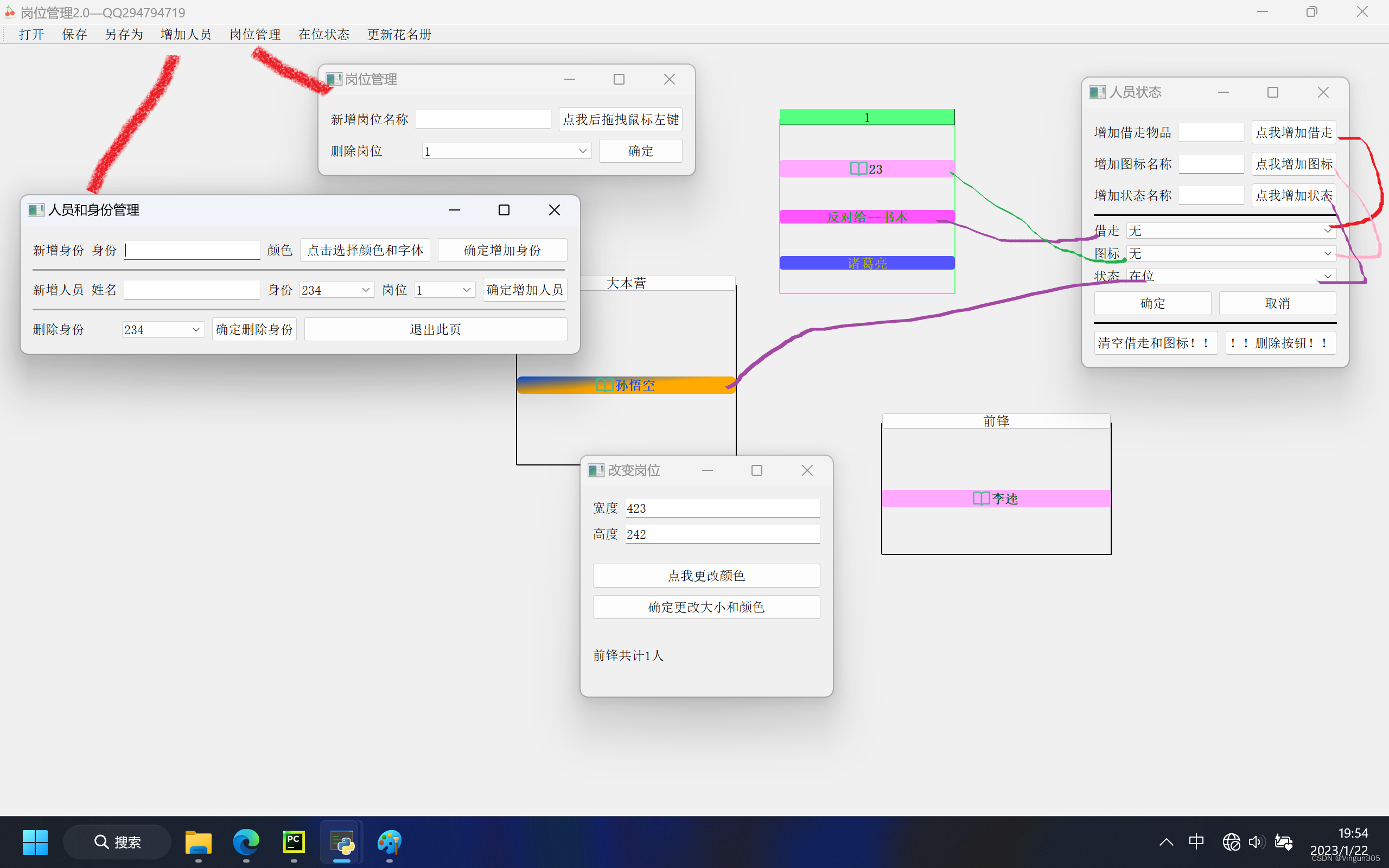Open the 更新花名册 menu item
This screenshot has width=1389, height=868.
point(399,34)
